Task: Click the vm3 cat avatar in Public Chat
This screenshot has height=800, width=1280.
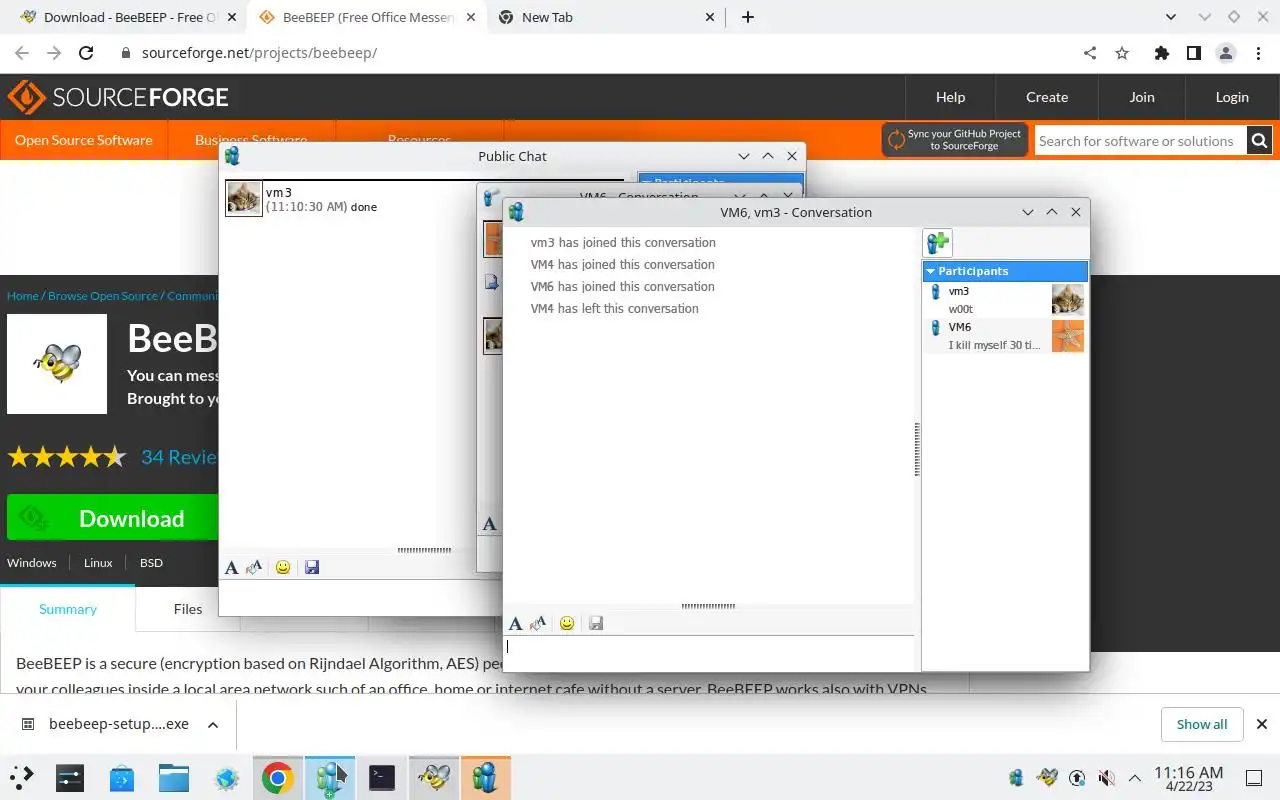Action: [244, 198]
